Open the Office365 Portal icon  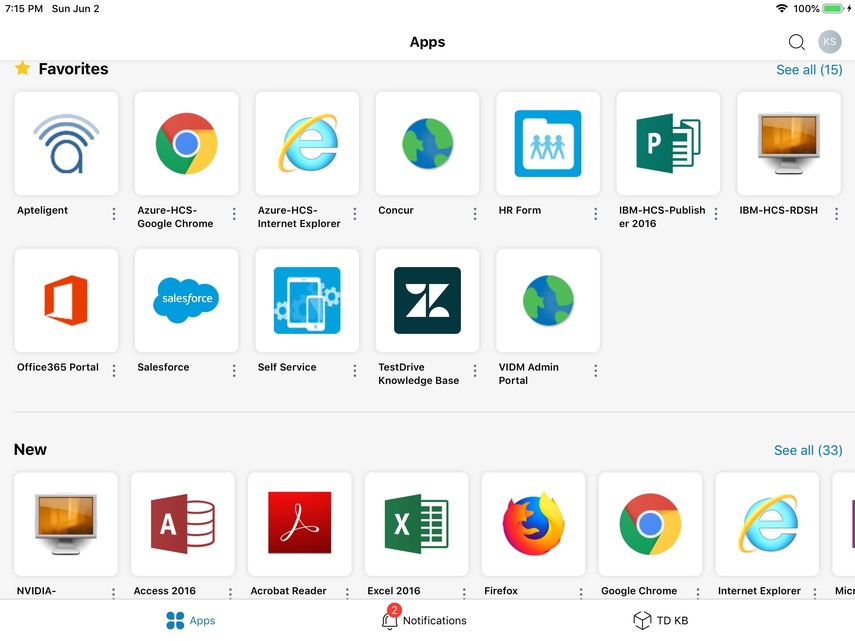pos(66,300)
